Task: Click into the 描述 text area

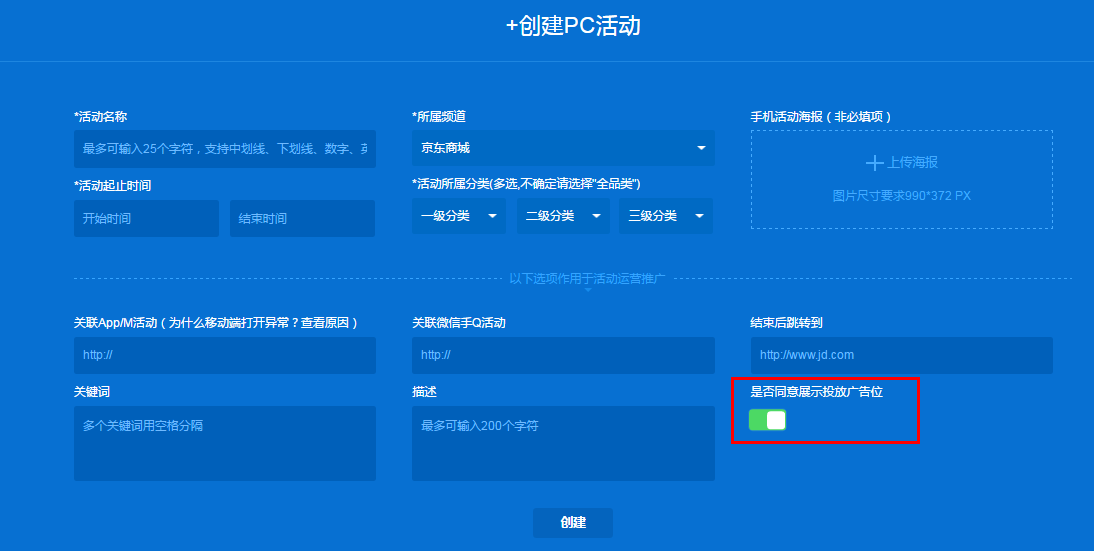Action: 563,443
